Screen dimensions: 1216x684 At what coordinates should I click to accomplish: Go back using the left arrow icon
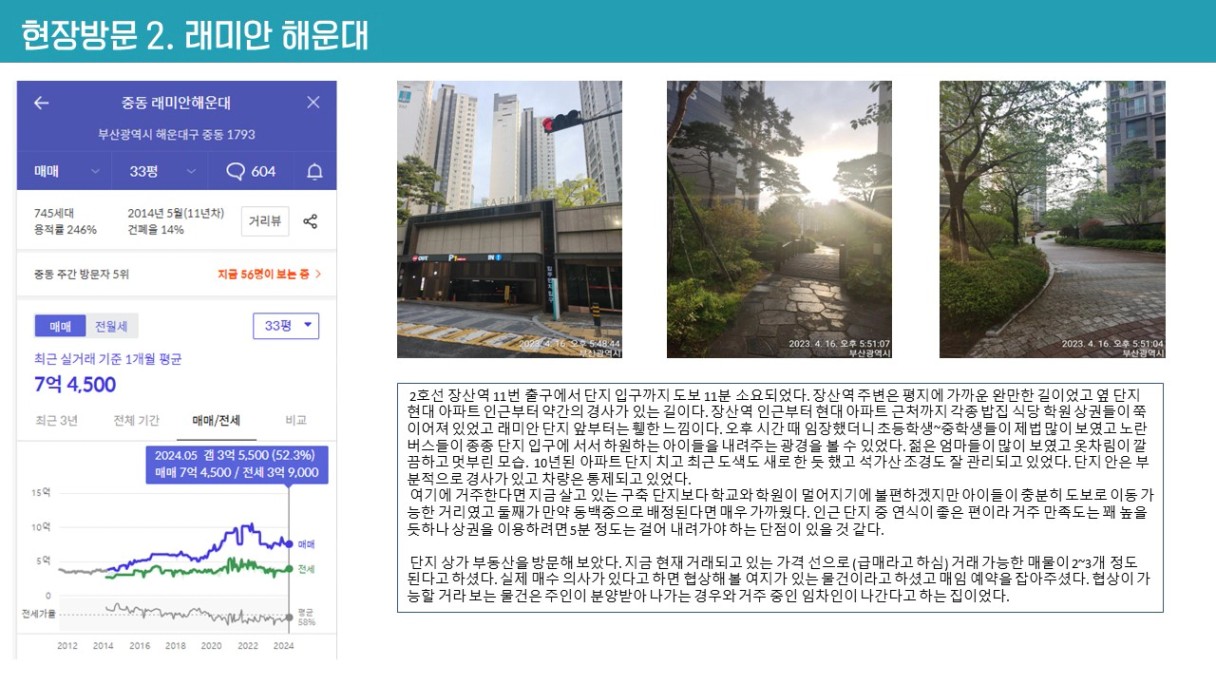pos(41,103)
